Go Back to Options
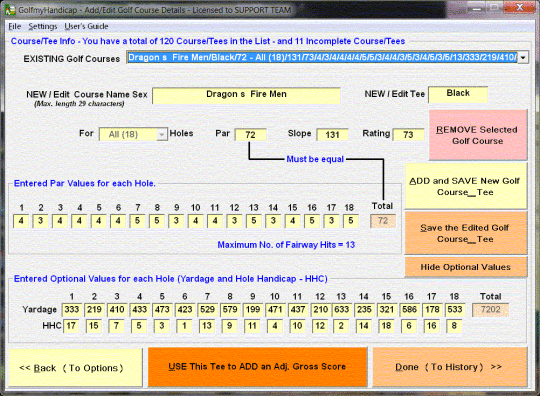 pos(75,368)
